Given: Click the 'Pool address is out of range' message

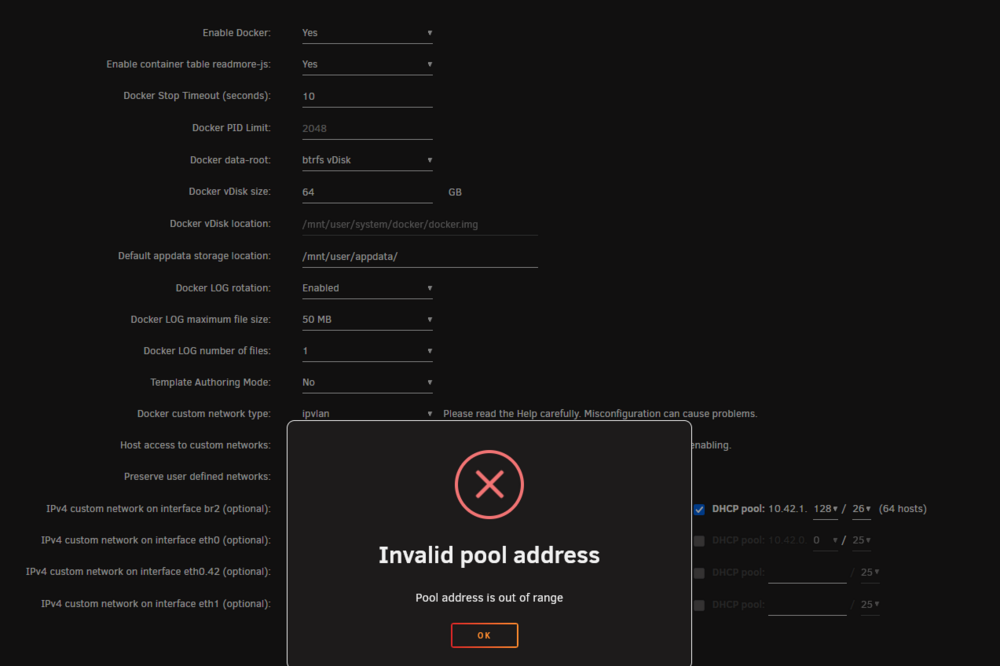Looking at the screenshot, I should tap(489, 598).
